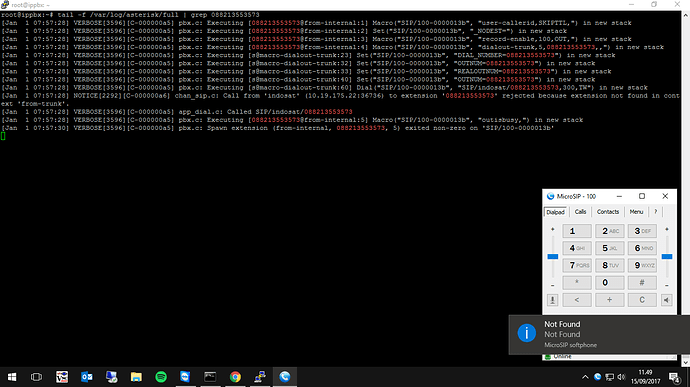Open the Google Chrome taskbar icon
This screenshot has height=387, width=690.
(235, 377)
